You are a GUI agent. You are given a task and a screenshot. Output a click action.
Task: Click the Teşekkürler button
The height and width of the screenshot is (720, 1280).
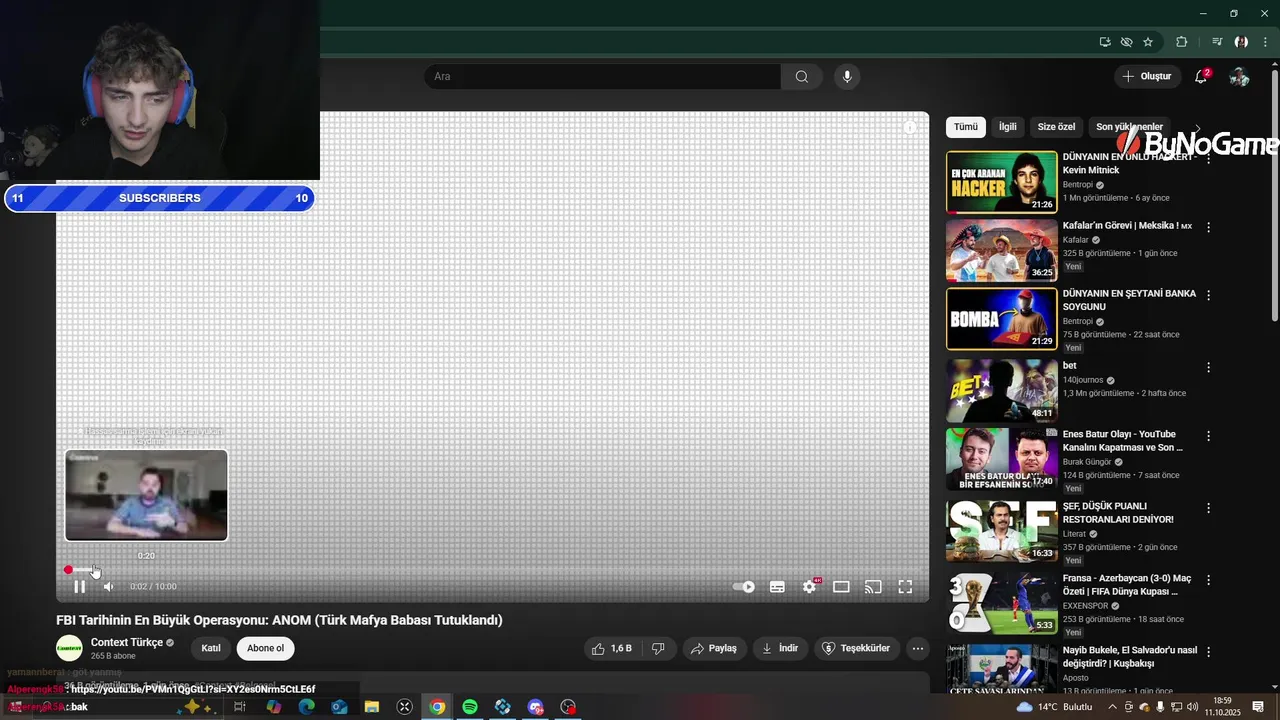856,648
